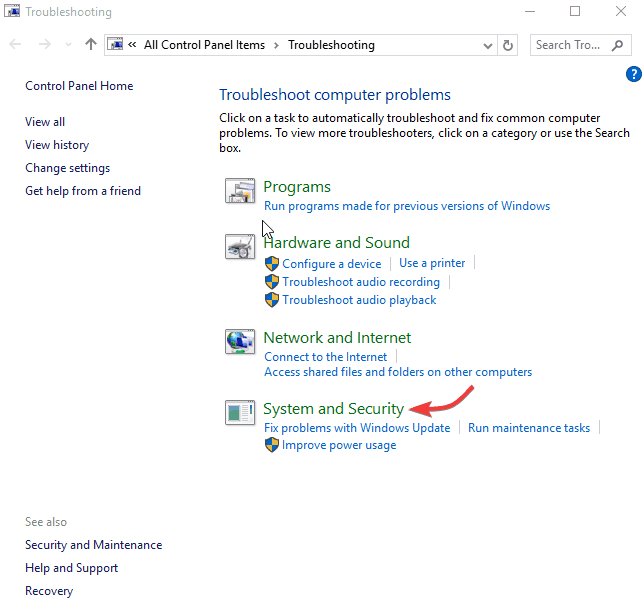Launch Fix problems with Windows Update
This screenshot has width=642, height=603.
pyautogui.click(x=357, y=428)
